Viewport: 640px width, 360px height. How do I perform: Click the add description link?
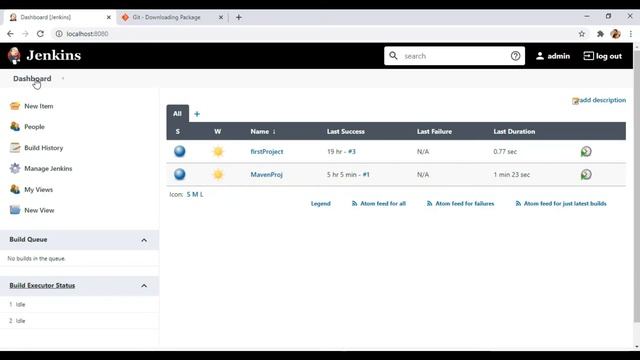point(602,100)
